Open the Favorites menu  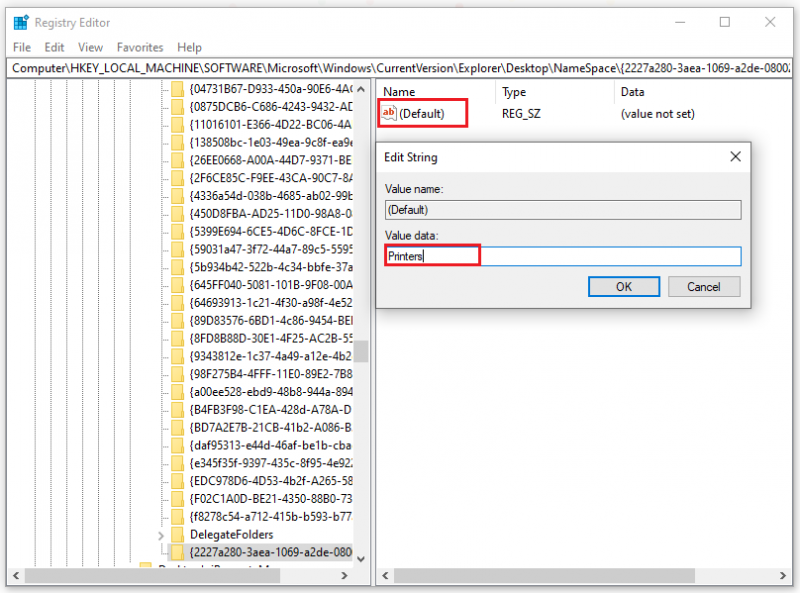coord(140,47)
